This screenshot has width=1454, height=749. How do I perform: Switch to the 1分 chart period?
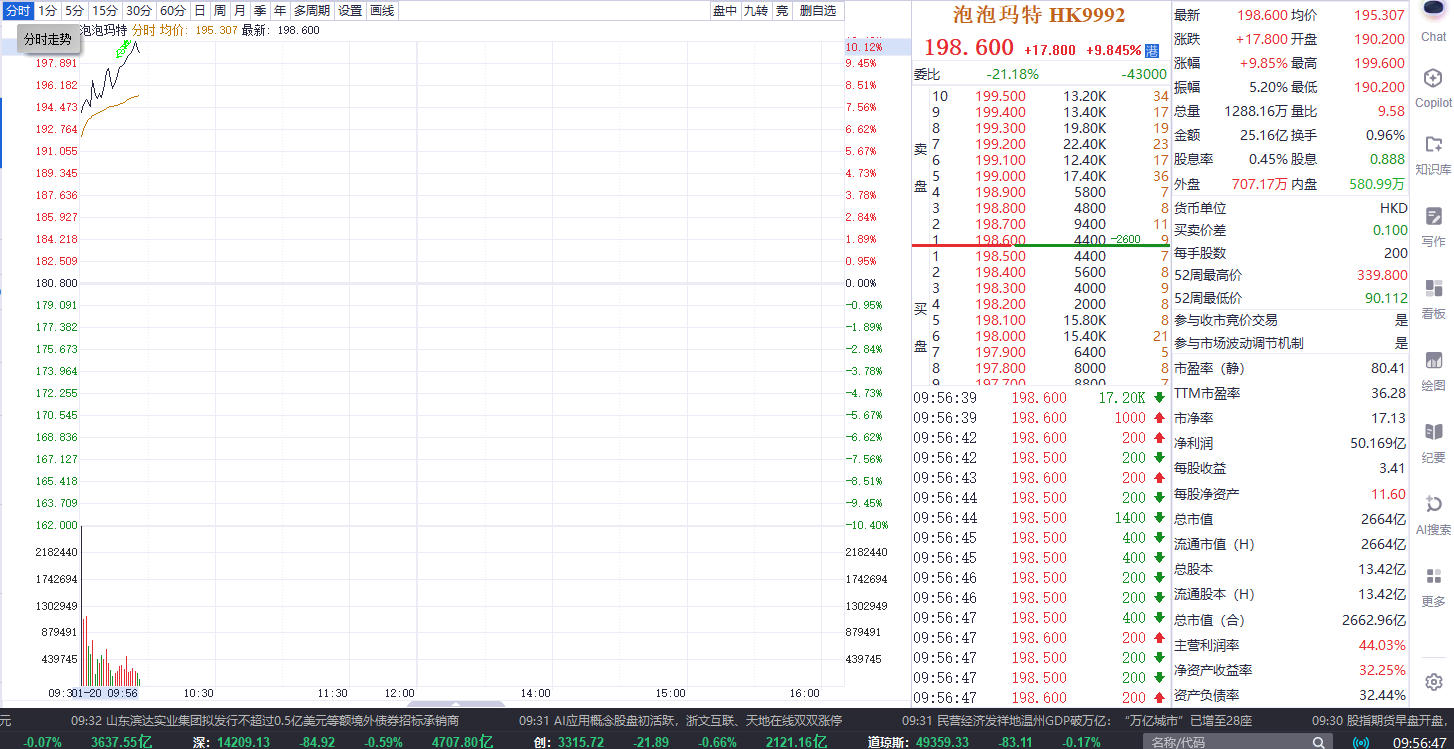click(47, 10)
